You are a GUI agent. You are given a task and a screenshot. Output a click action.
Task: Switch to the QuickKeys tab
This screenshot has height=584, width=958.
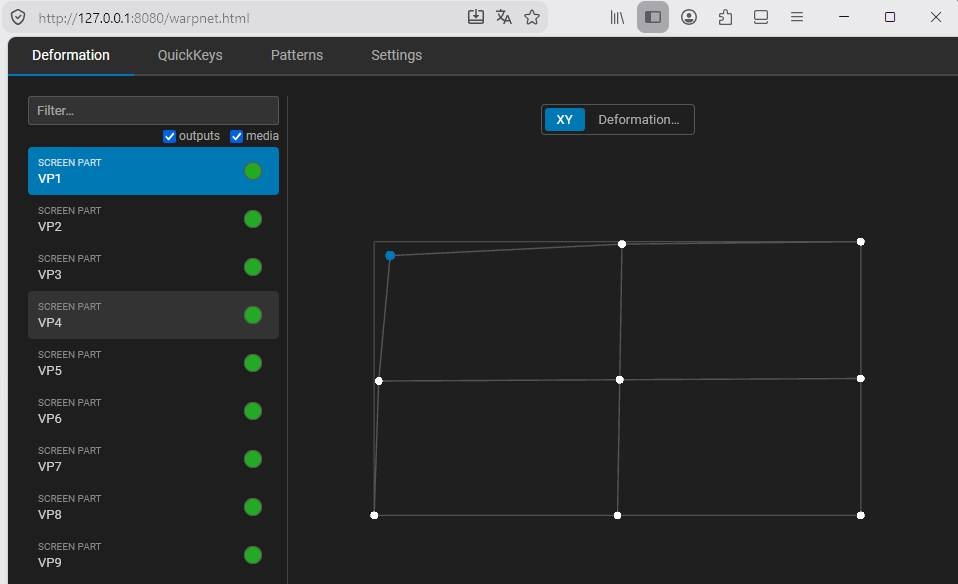pos(190,55)
